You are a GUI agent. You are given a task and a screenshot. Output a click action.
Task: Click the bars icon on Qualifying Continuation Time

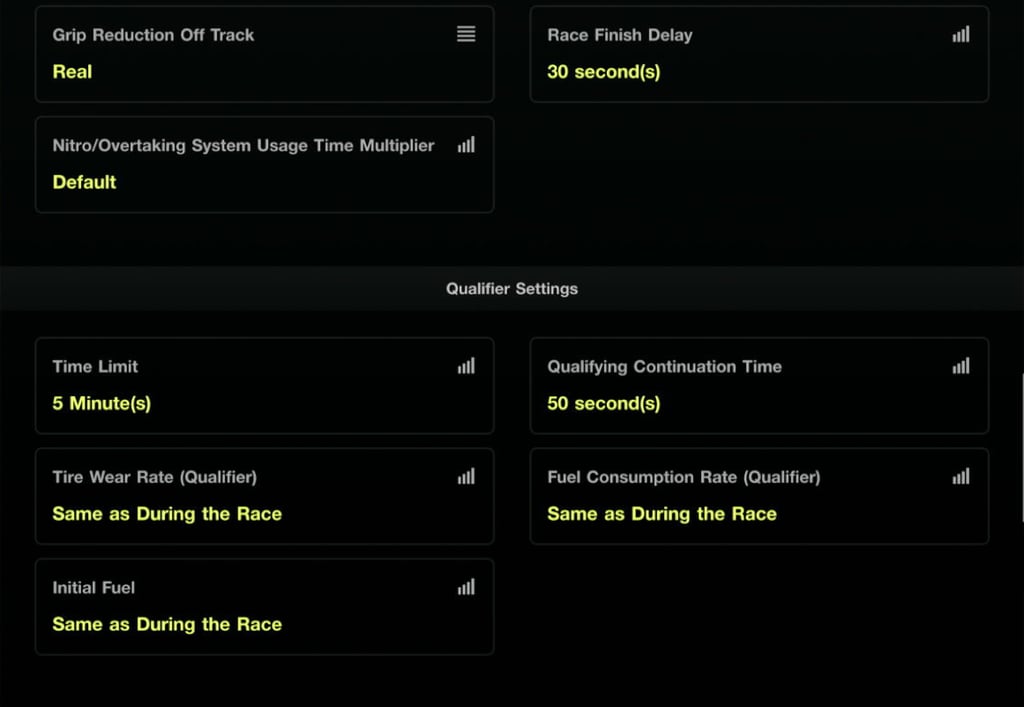click(961, 366)
